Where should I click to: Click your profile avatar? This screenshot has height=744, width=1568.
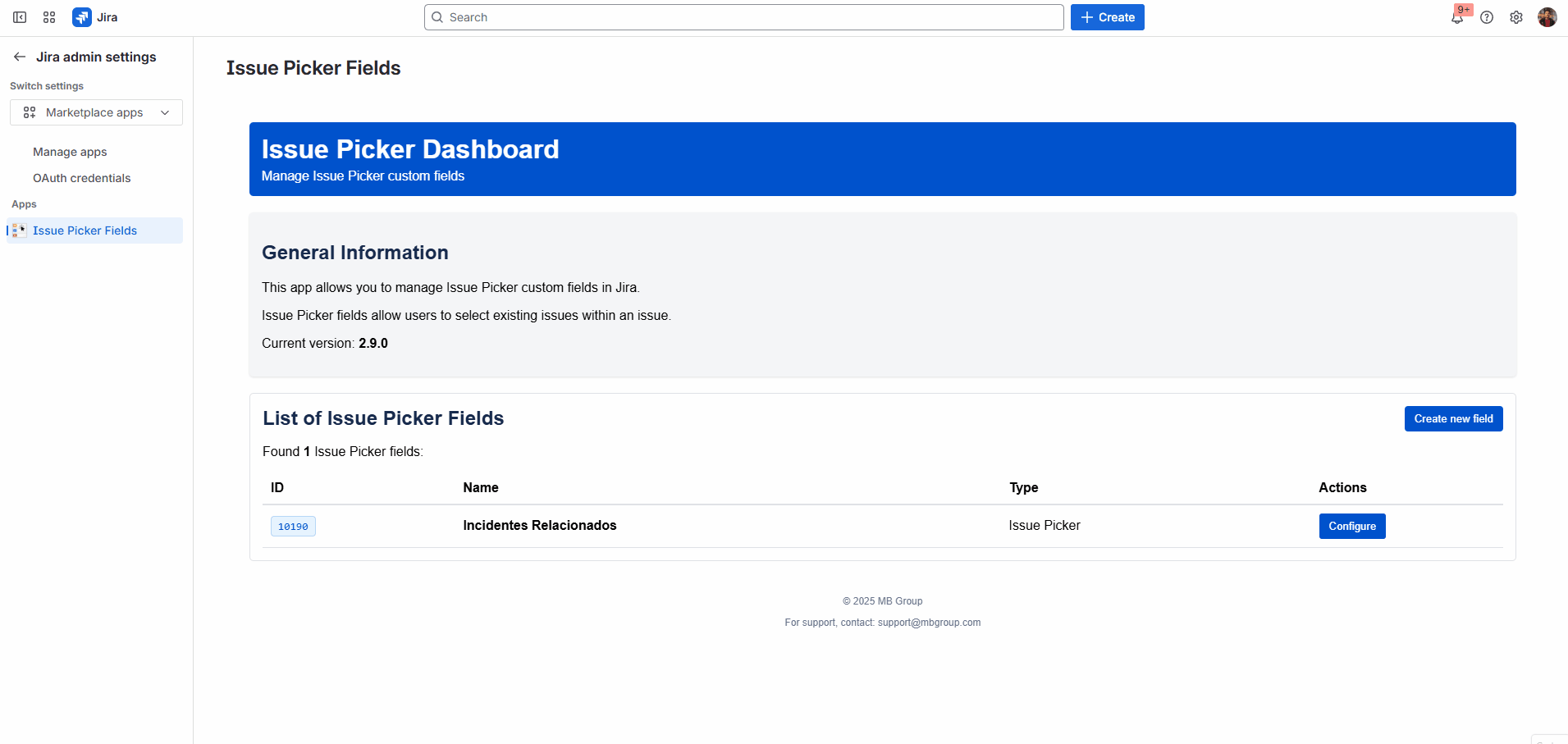pyautogui.click(x=1548, y=16)
